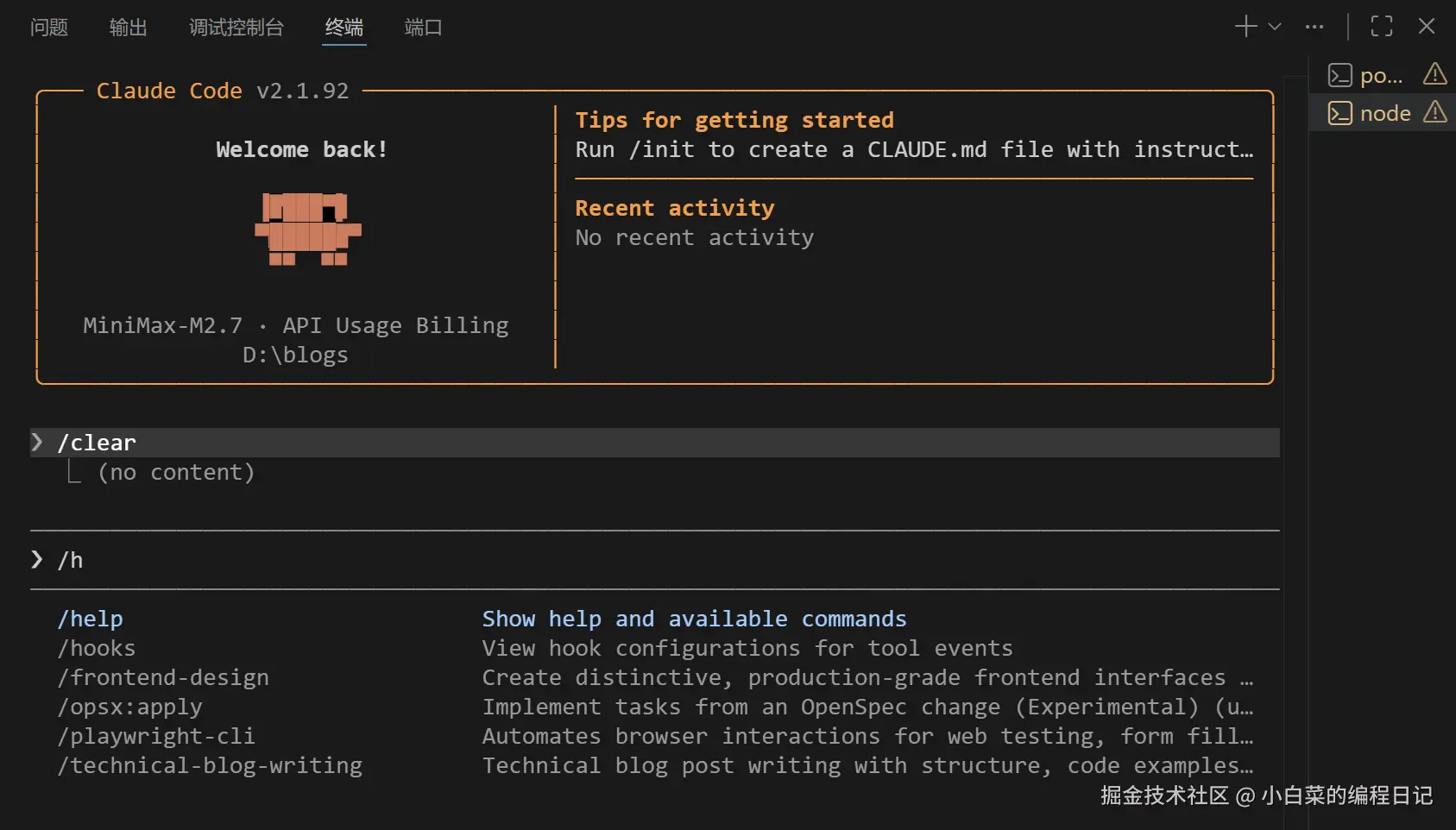Switch to the 输出 tab
This screenshot has height=830, width=1456.
point(129,28)
